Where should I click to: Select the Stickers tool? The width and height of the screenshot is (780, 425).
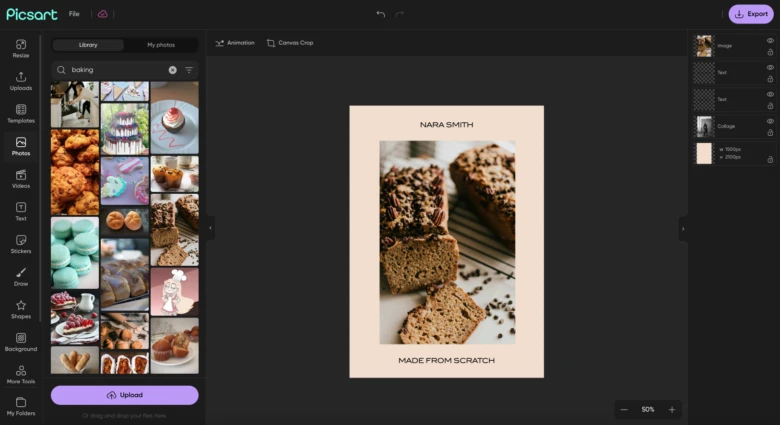20,244
